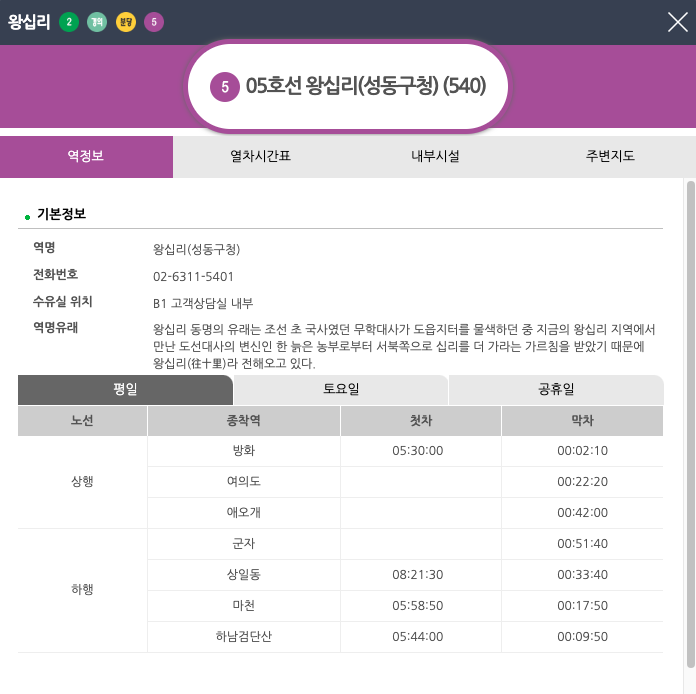696x694 pixels.
Task: Click the 종착역 column header
Action: tap(244, 420)
